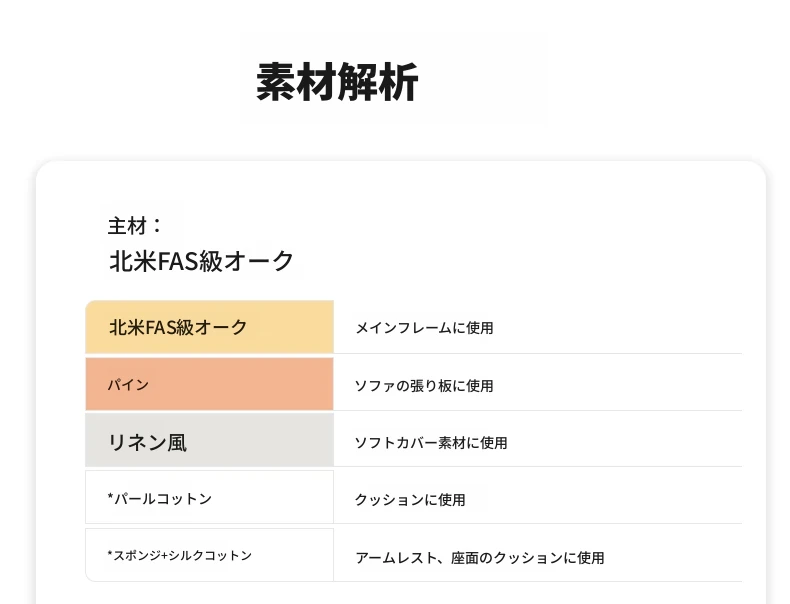Image resolution: width=790 pixels, height=604 pixels.
Task: Select the *パールコットン table cell
Action: tap(209, 498)
